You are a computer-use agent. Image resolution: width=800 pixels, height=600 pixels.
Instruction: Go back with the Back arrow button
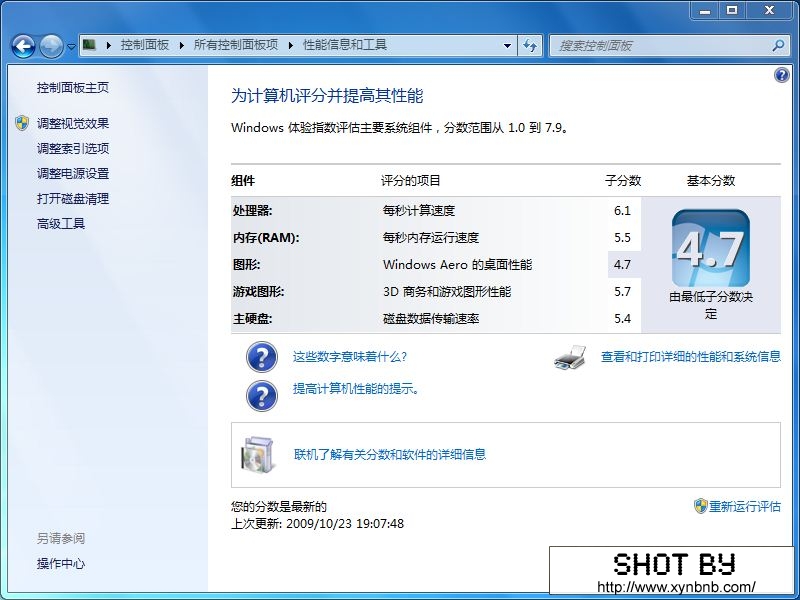pyautogui.click(x=23, y=46)
